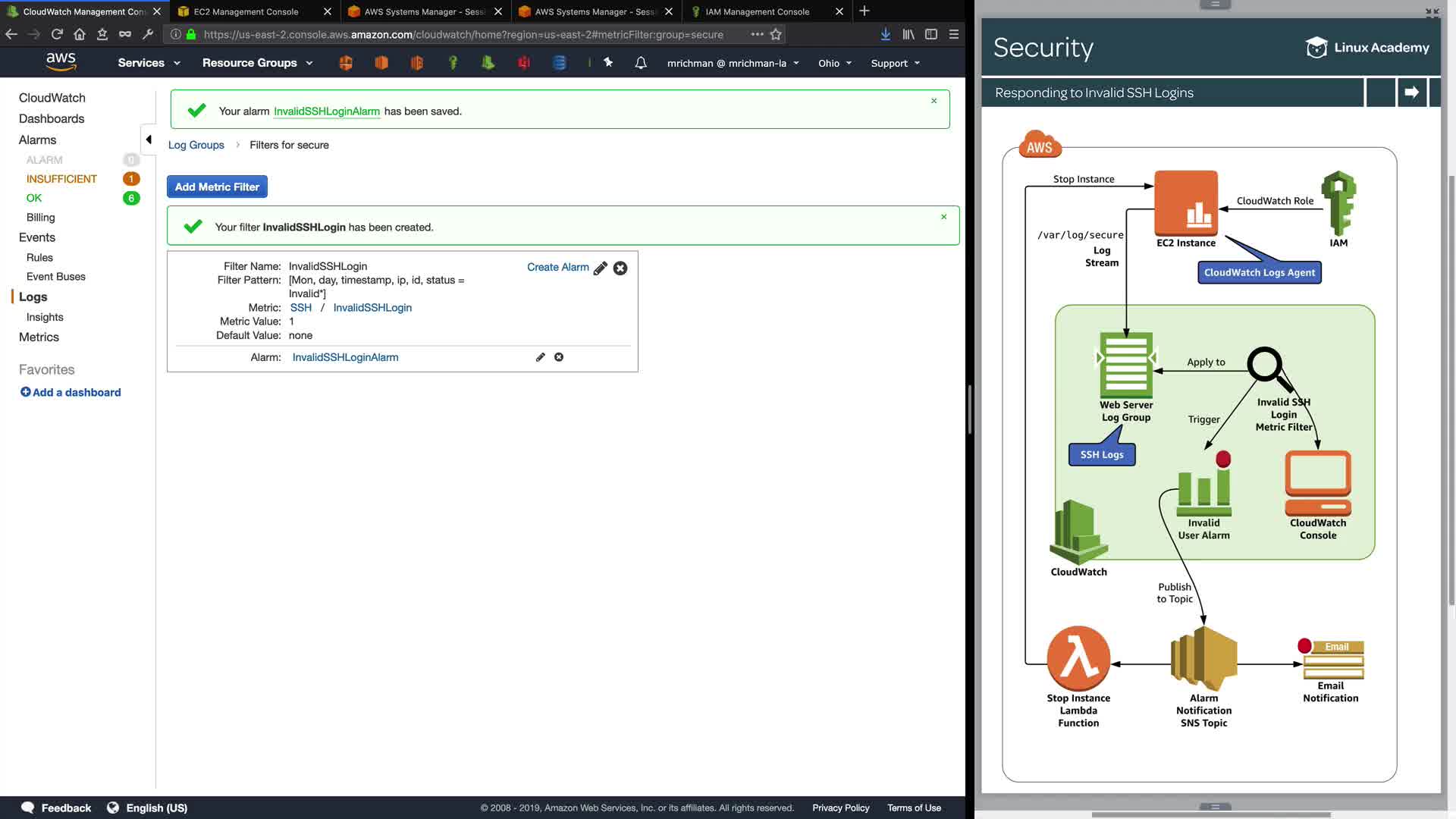Collapse the CloudWatch side navigation panel
The width and height of the screenshot is (1456, 819).
pos(149,140)
